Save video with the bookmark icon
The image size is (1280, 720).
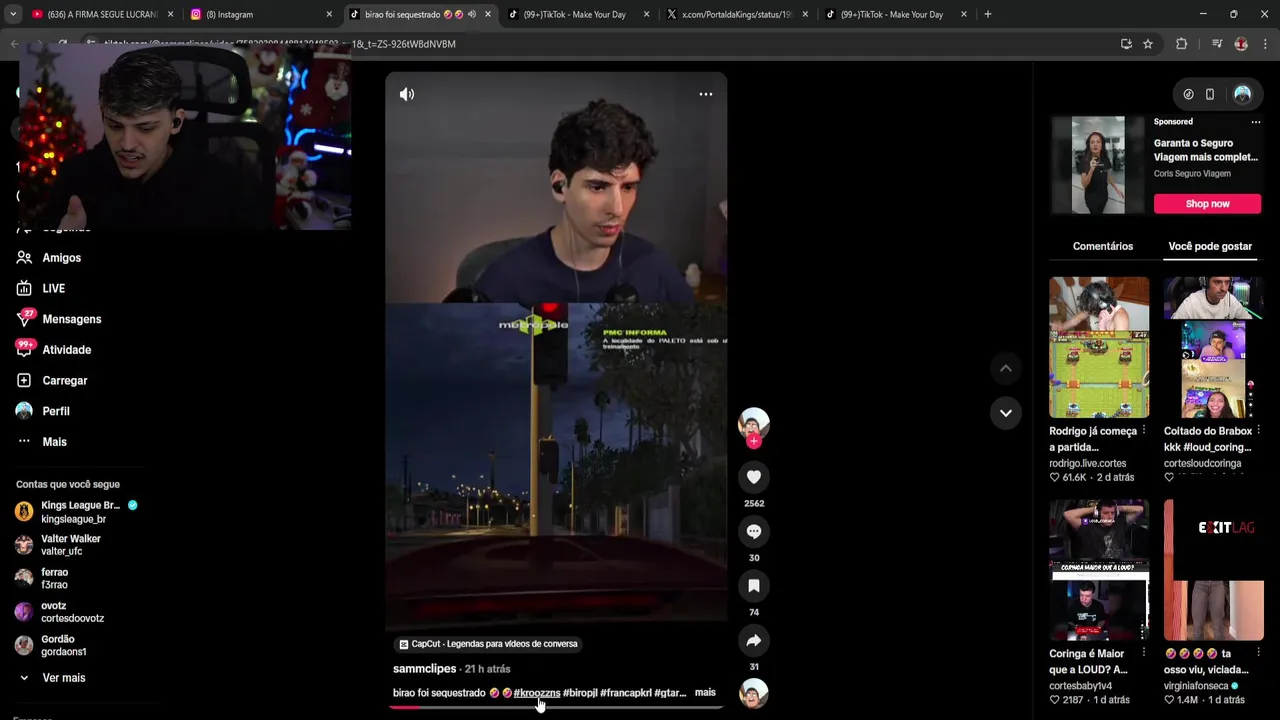pos(754,585)
